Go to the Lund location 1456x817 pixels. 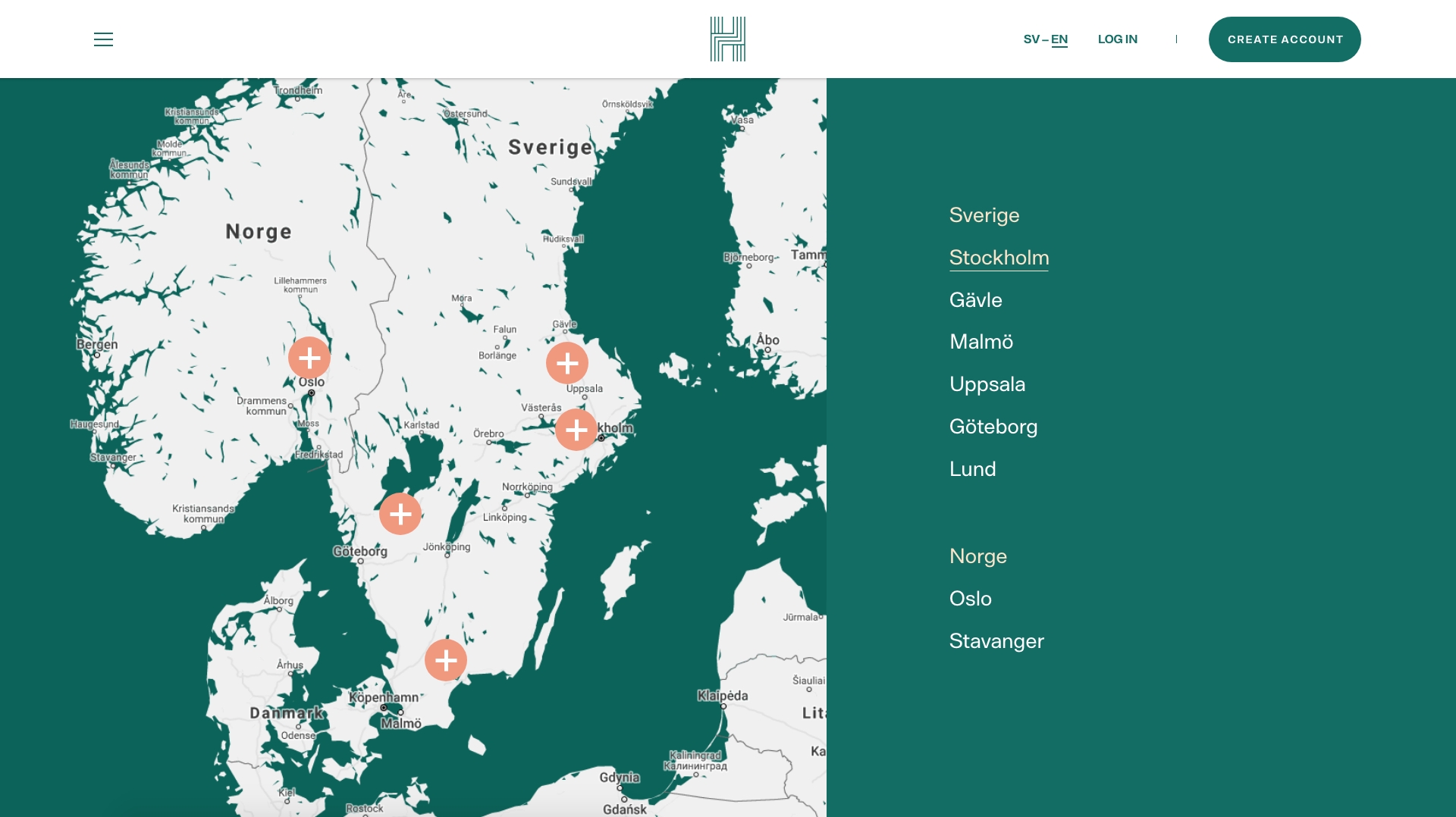click(x=973, y=469)
